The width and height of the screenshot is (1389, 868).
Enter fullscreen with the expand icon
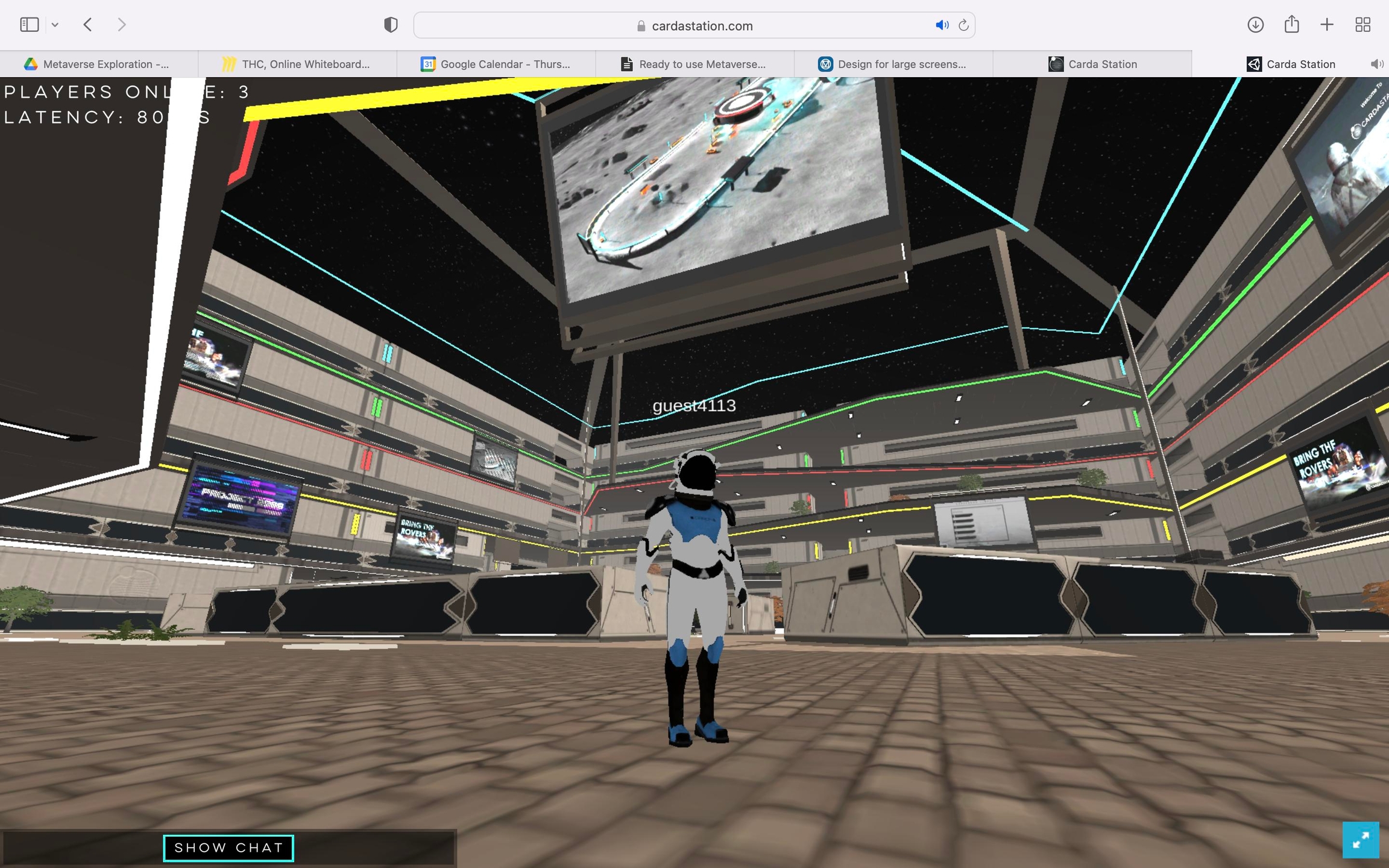pyautogui.click(x=1361, y=840)
